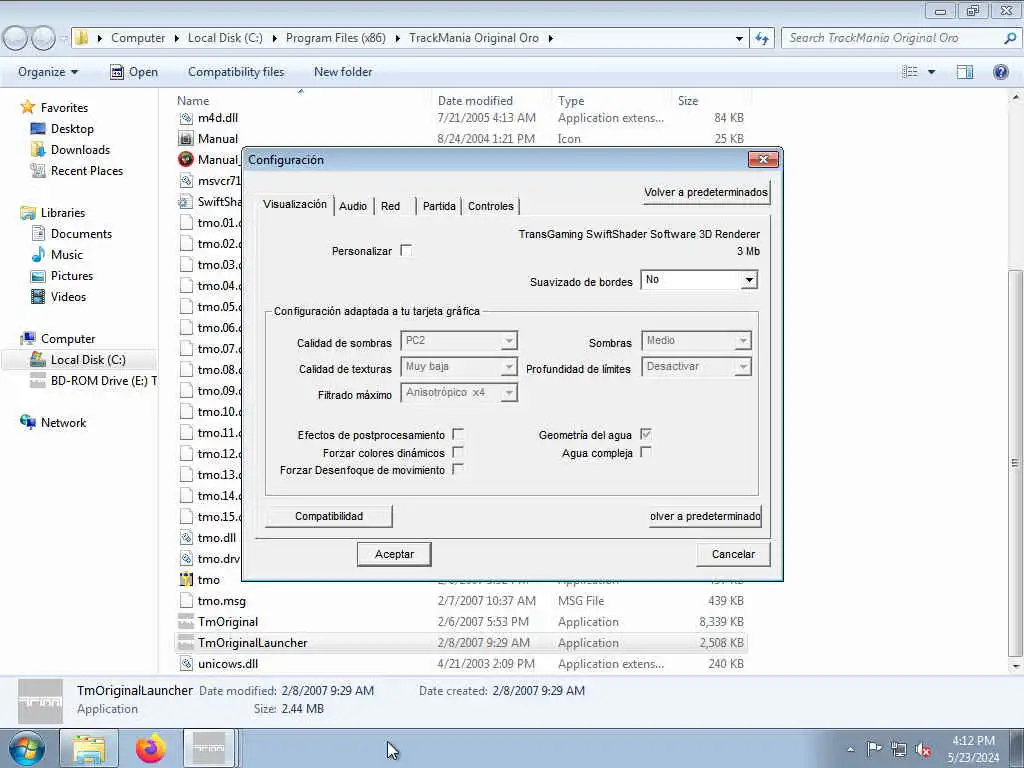Screen dimensions: 1024x768
Task: Click the tmo.msg file icon
Action: pos(186,601)
